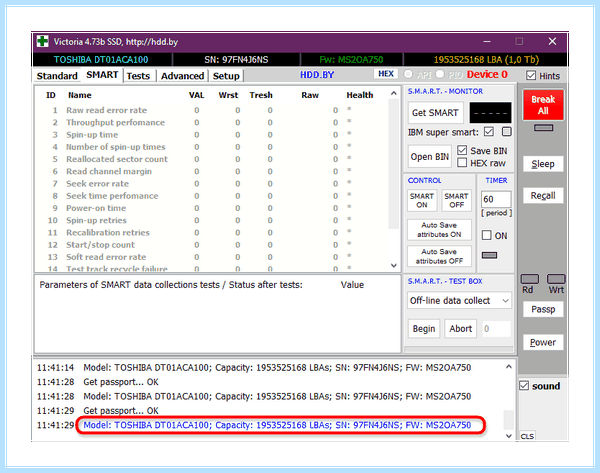
Task: Select the Seek error rate row
Action: click(x=211, y=184)
